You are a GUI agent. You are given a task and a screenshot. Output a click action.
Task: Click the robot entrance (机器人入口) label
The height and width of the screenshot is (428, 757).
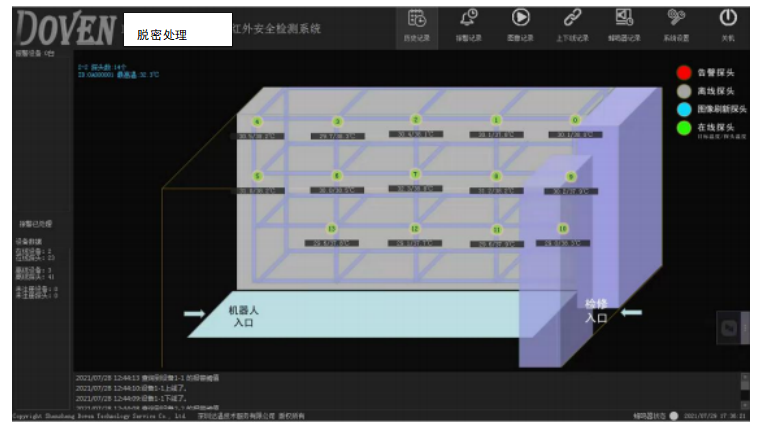(x=244, y=316)
